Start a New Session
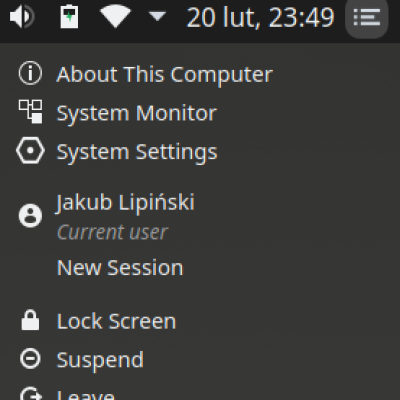Viewport: 400px width, 400px height. 120,267
